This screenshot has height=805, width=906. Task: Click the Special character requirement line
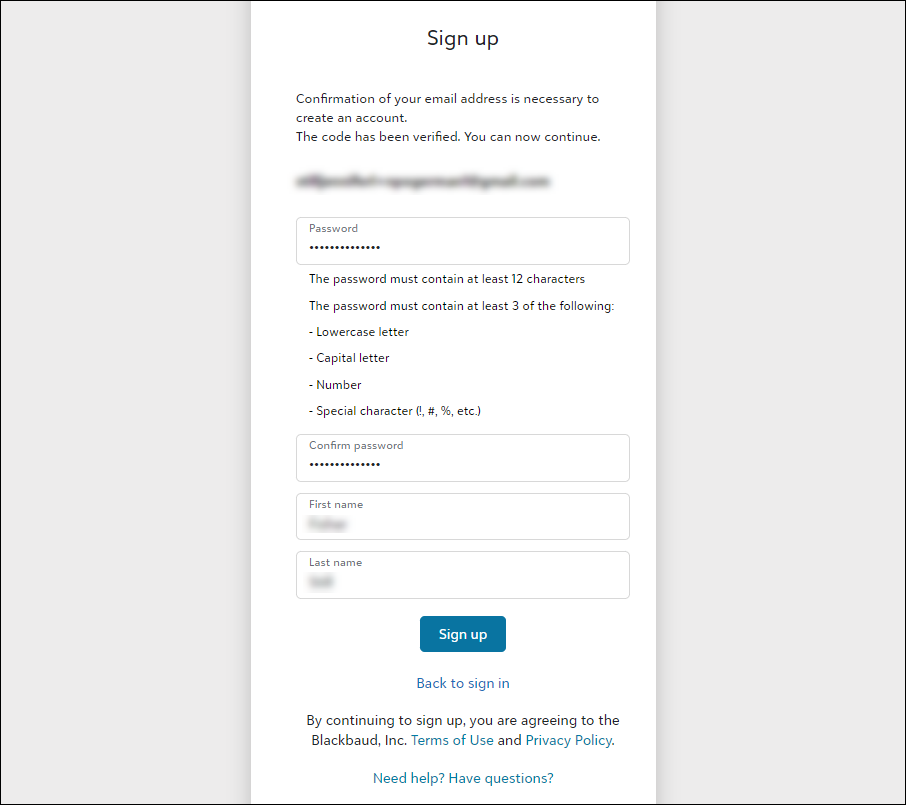point(395,411)
